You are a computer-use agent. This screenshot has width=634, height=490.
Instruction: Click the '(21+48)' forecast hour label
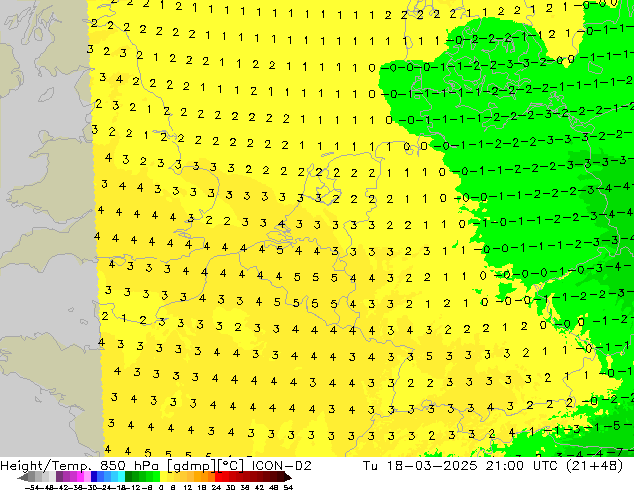point(594,466)
